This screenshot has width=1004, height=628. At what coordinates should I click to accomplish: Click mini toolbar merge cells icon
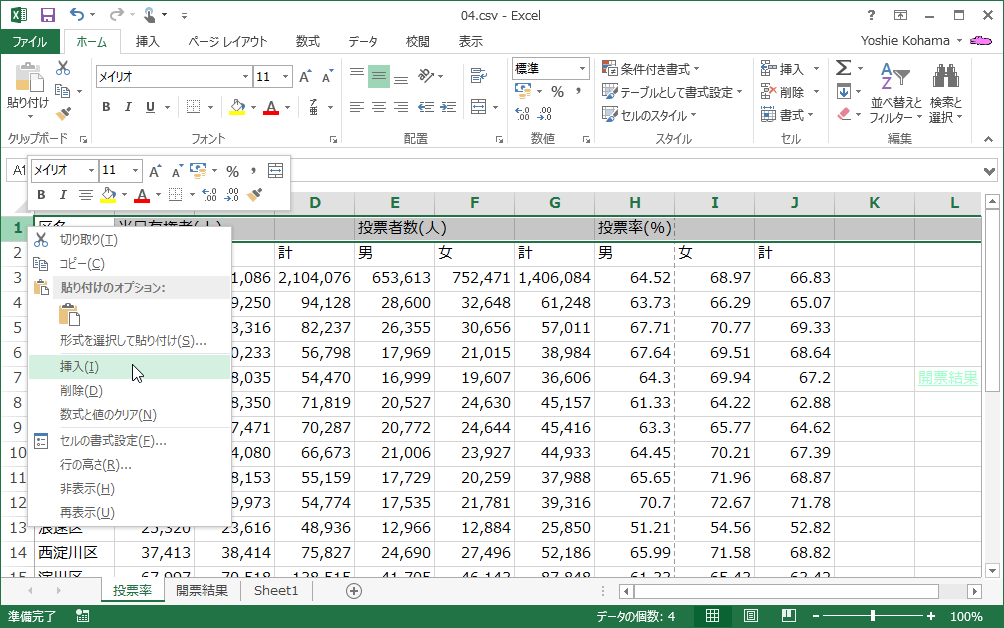point(275,170)
